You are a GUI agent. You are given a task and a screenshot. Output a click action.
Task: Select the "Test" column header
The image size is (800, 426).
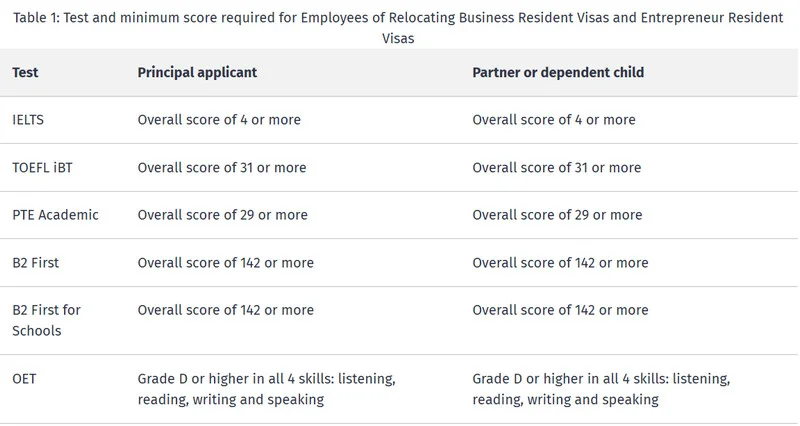pos(25,73)
